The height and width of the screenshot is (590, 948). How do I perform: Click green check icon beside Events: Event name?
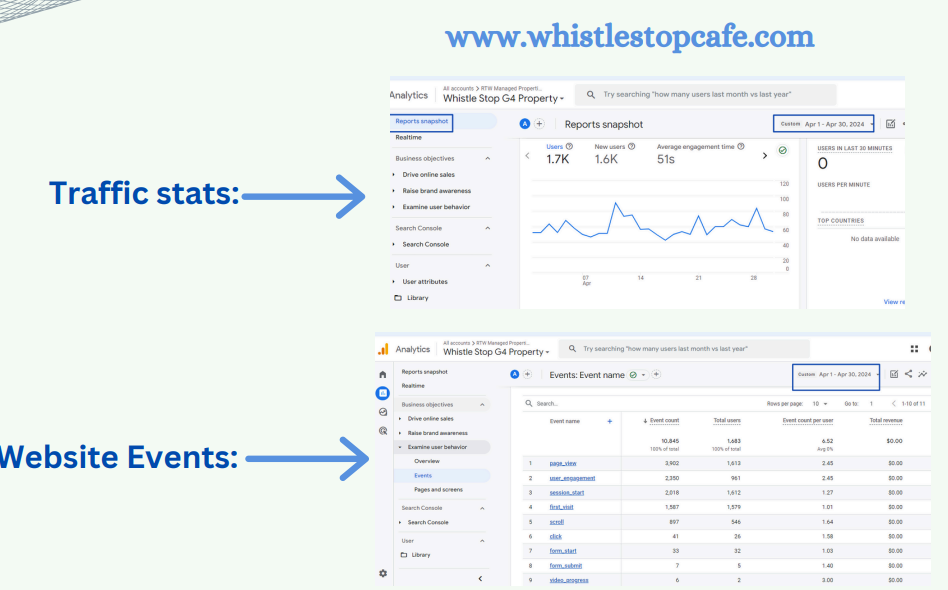click(633, 375)
